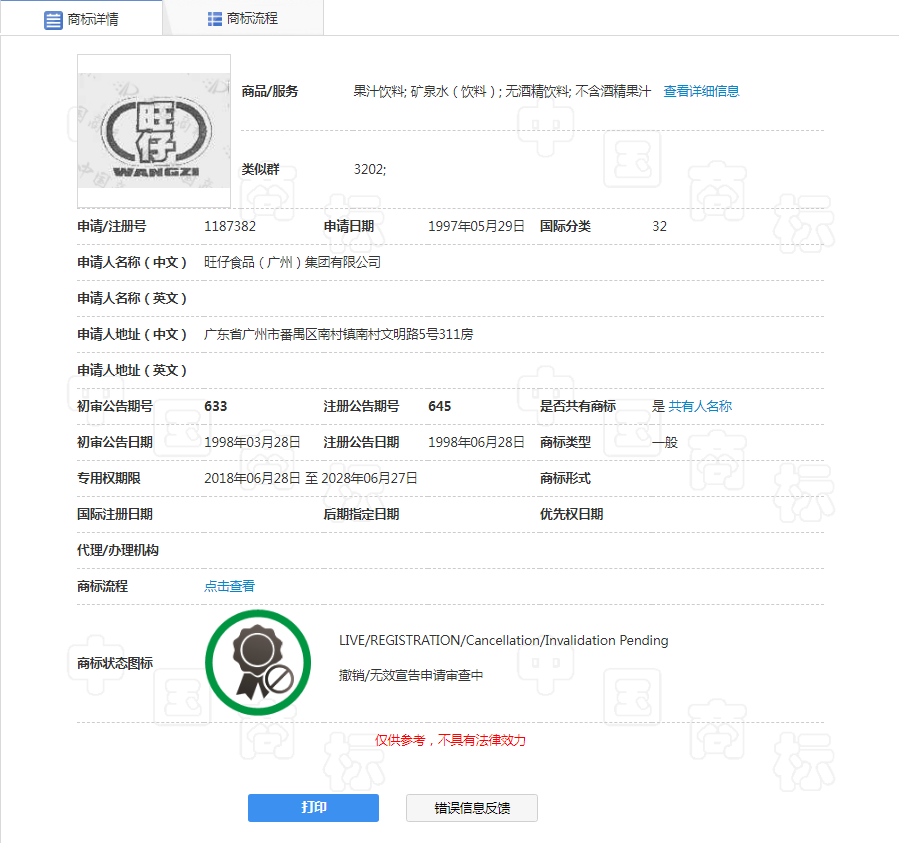Open the 共有人名称 link
Image resolution: width=899 pixels, height=843 pixels.
(x=700, y=406)
